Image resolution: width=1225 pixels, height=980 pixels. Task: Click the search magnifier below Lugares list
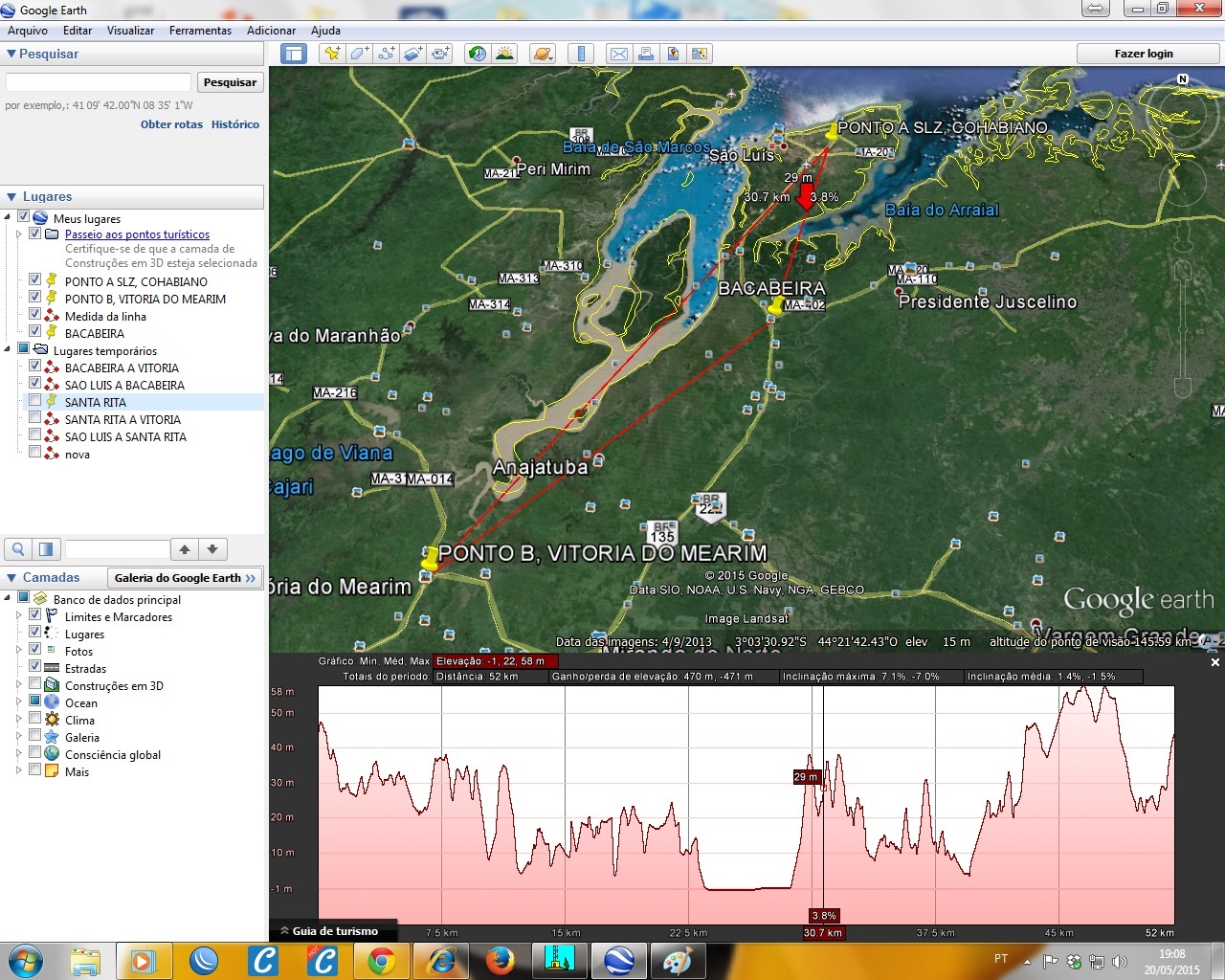(x=18, y=549)
